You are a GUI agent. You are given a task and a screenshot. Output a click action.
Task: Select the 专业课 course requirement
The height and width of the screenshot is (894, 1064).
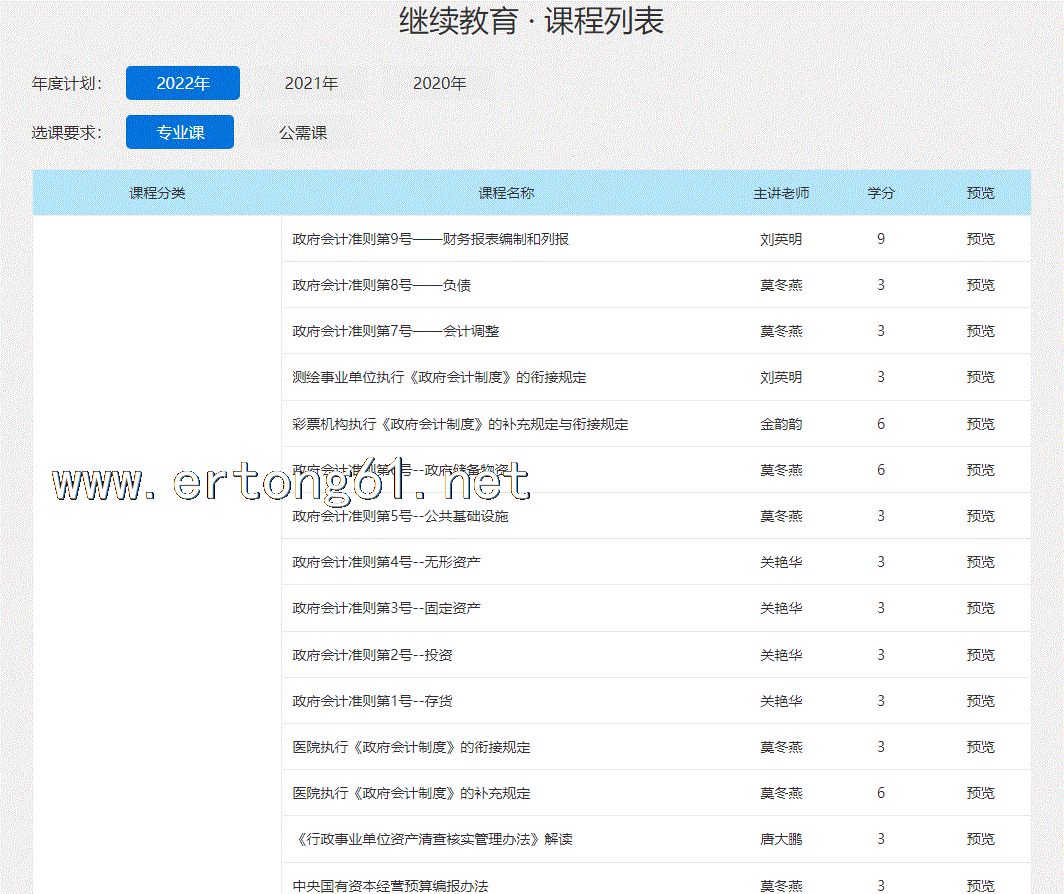tap(180, 132)
